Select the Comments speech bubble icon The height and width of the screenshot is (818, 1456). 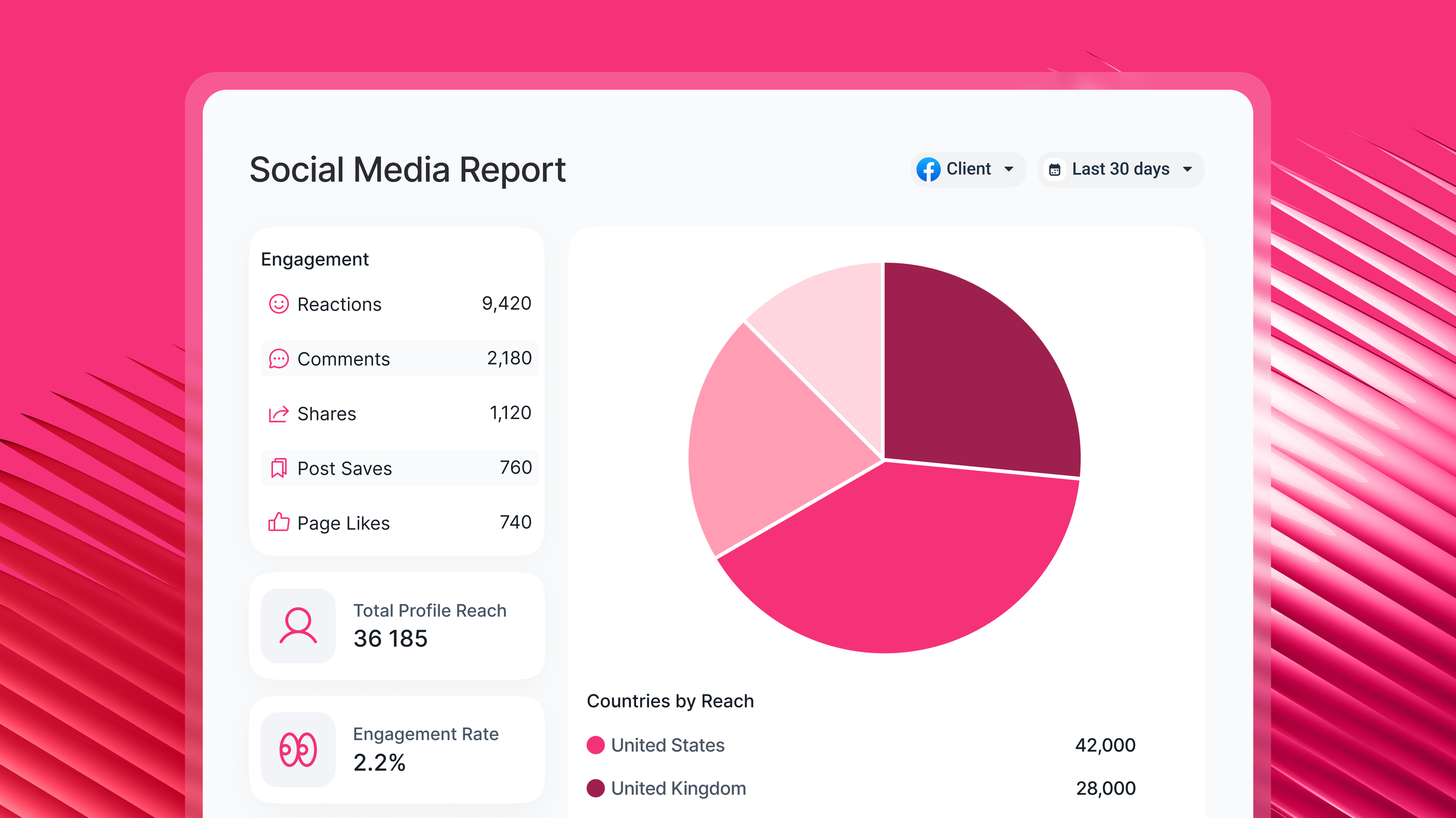[x=279, y=358]
